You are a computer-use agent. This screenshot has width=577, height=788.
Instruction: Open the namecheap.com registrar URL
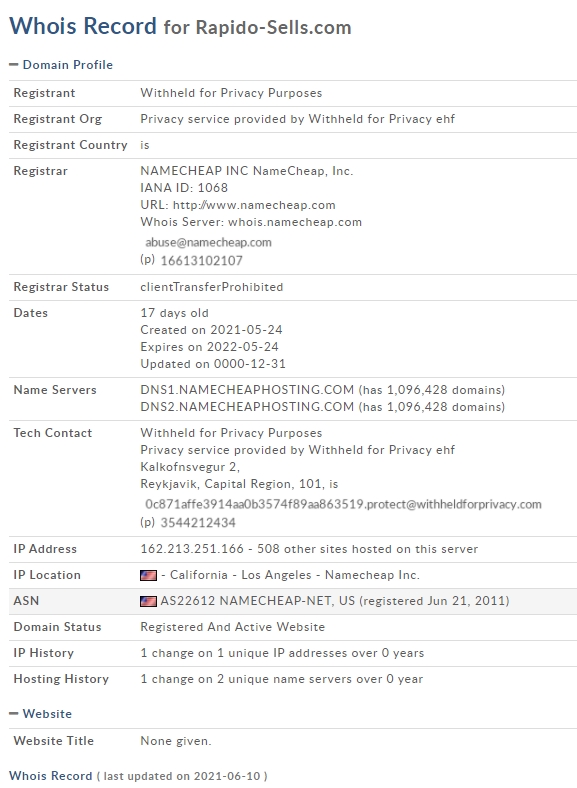point(254,205)
